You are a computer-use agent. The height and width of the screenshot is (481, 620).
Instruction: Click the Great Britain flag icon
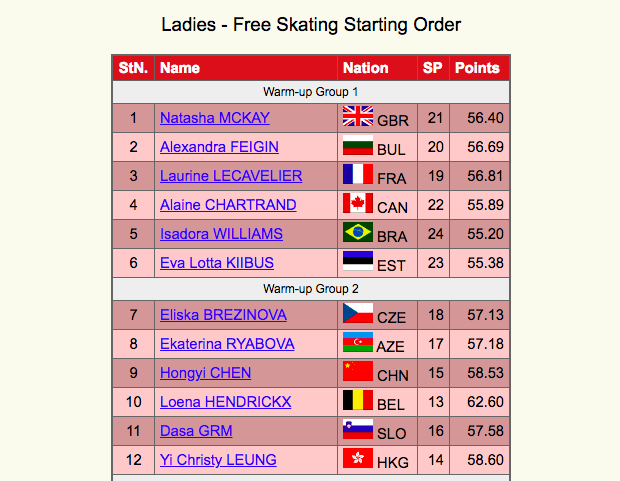(x=357, y=116)
